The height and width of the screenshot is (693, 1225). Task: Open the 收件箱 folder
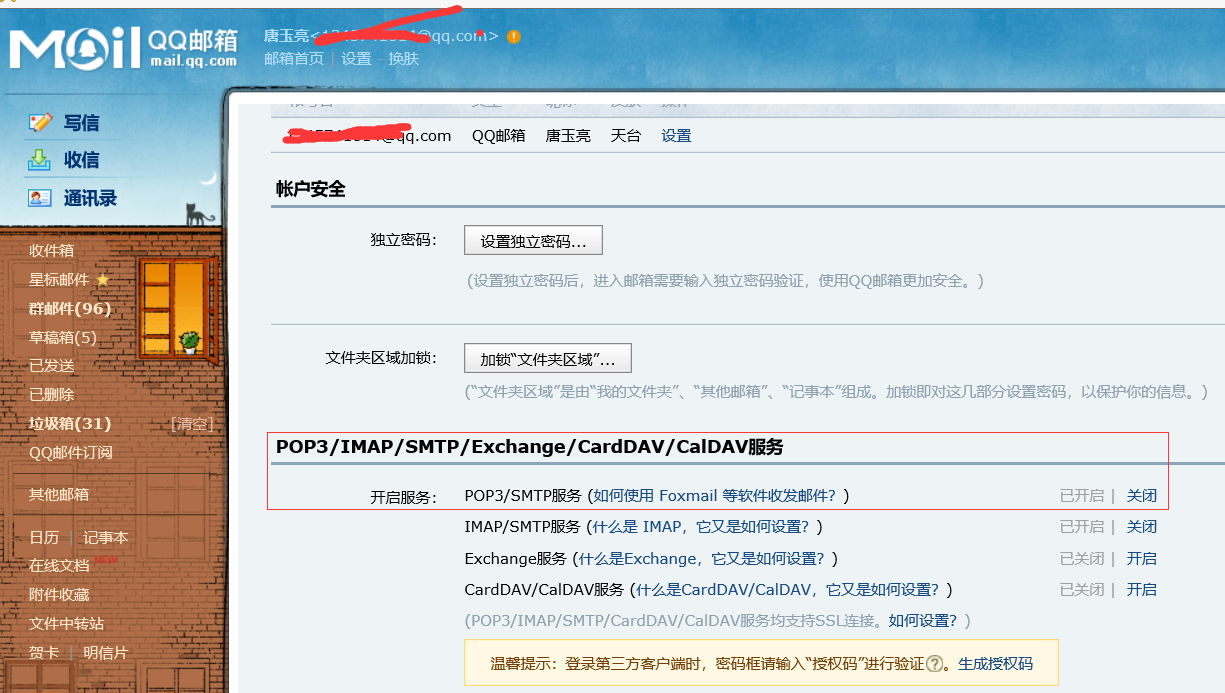click(51, 251)
